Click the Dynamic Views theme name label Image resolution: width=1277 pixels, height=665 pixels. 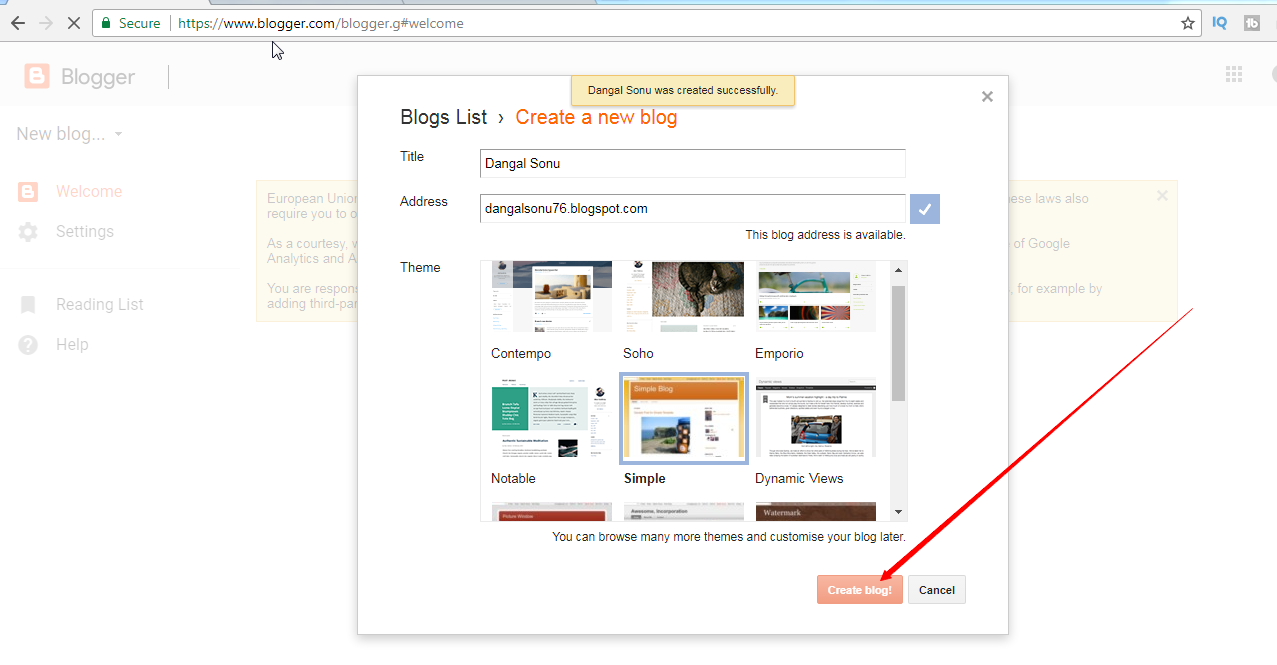click(800, 479)
